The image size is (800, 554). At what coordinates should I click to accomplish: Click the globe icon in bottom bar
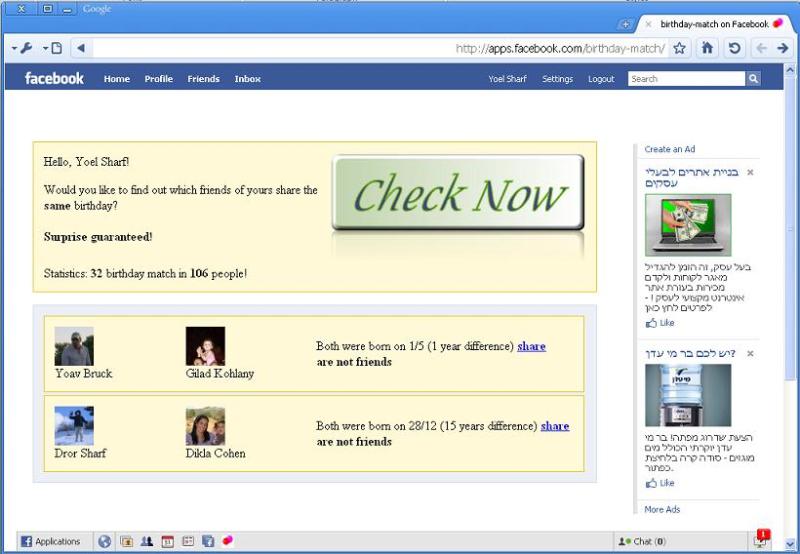click(x=105, y=541)
